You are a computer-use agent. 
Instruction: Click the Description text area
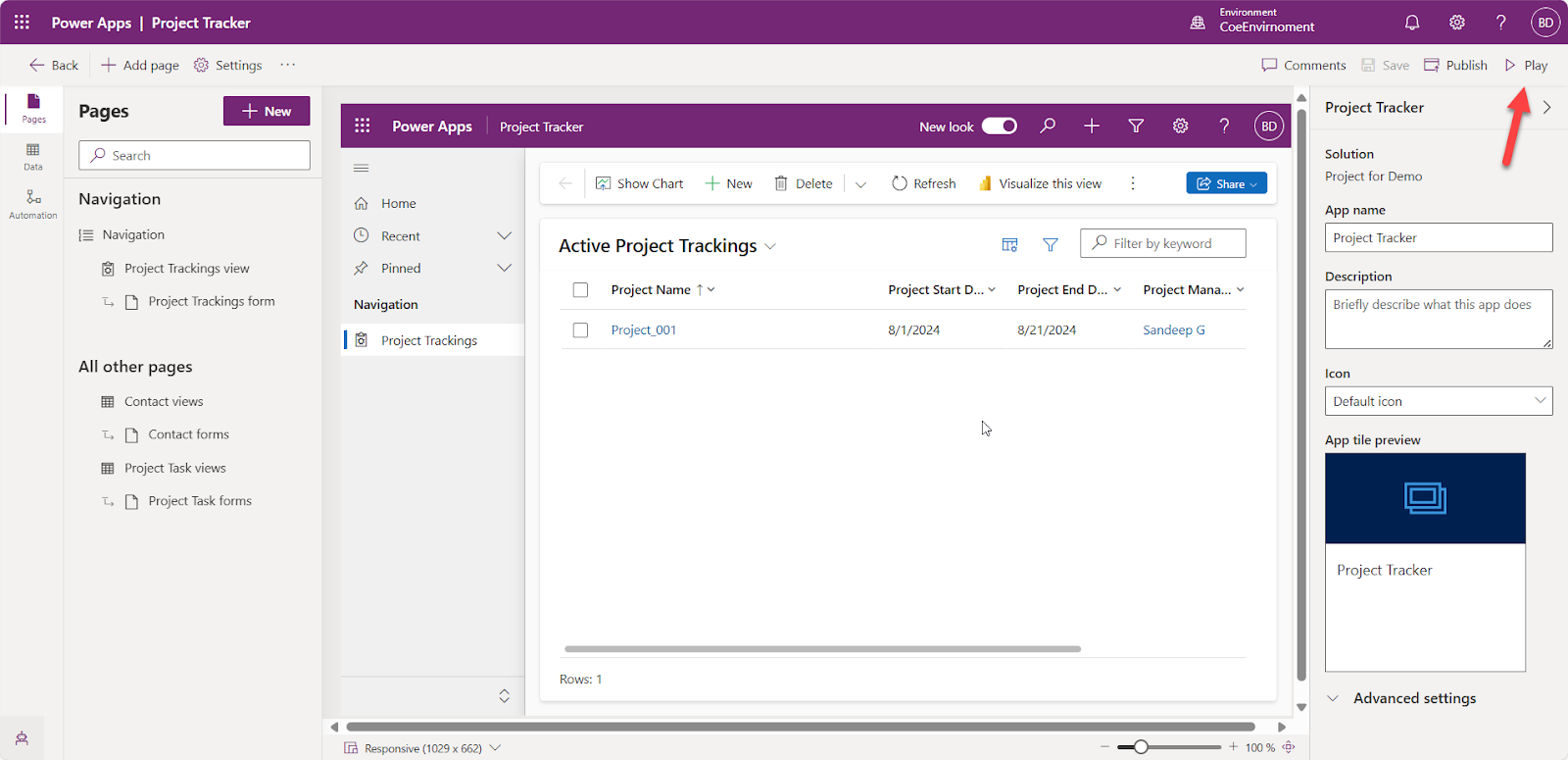[1439, 319]
